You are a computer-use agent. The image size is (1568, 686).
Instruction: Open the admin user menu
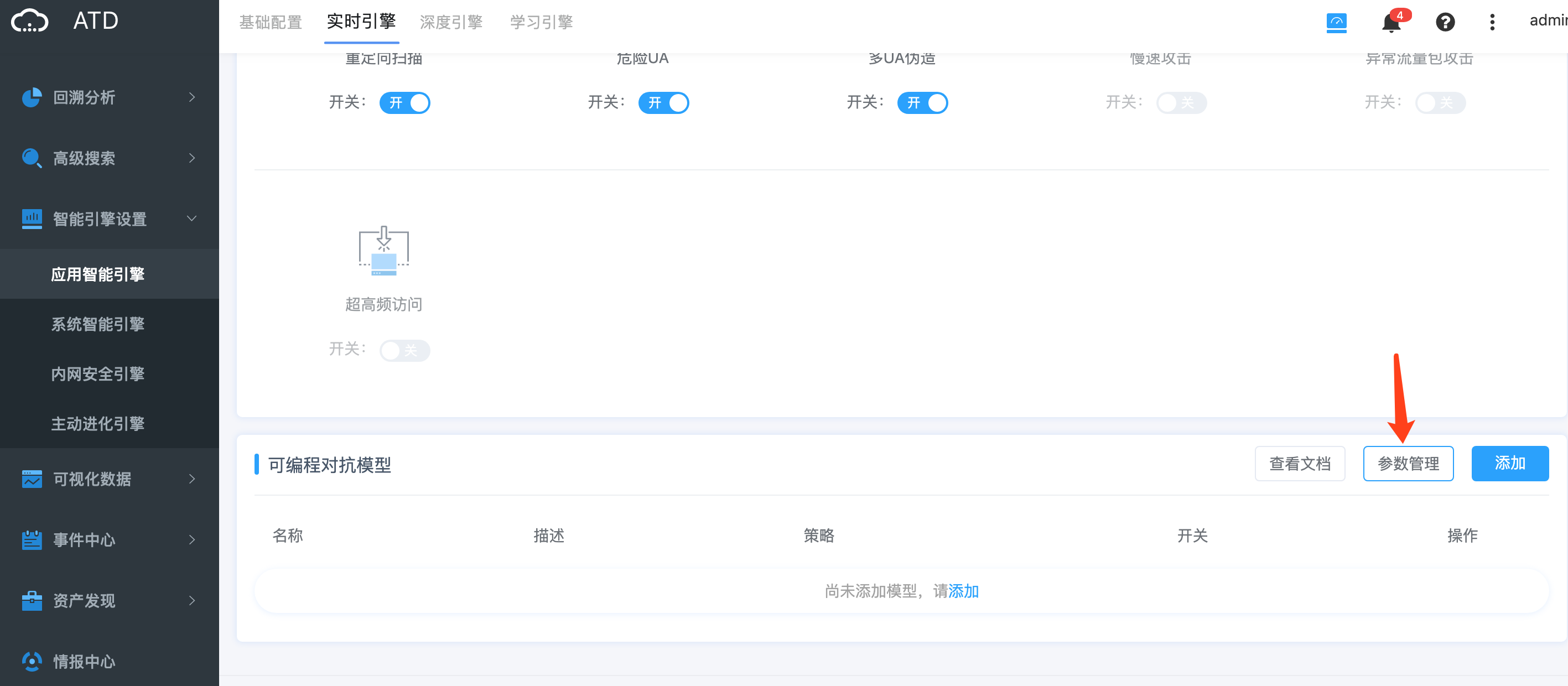[1548, 20]
